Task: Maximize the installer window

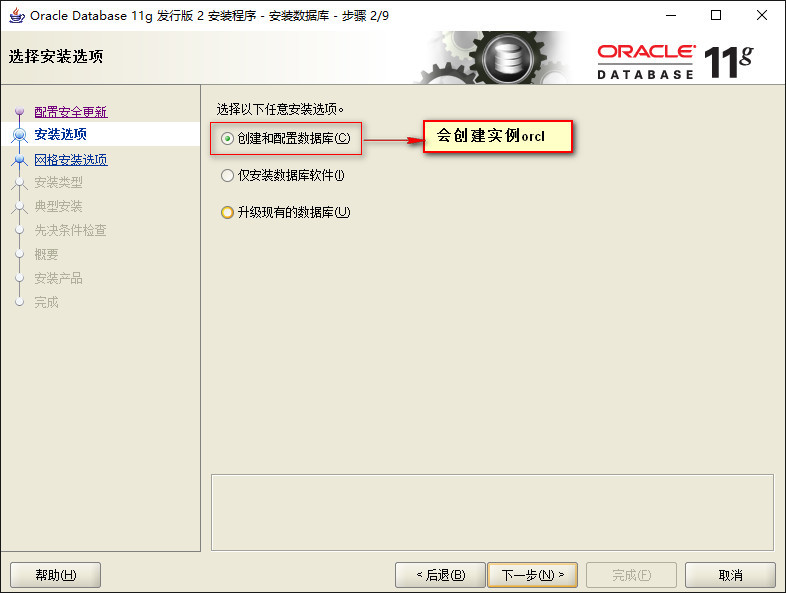Action: tap(716, 16)
